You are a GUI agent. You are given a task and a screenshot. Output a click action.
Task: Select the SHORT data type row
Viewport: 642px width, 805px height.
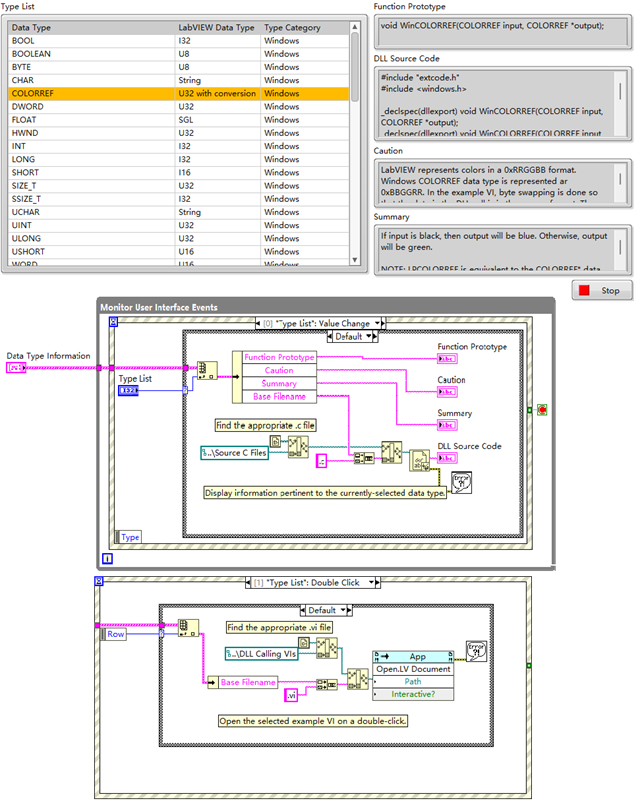(179, 172)
